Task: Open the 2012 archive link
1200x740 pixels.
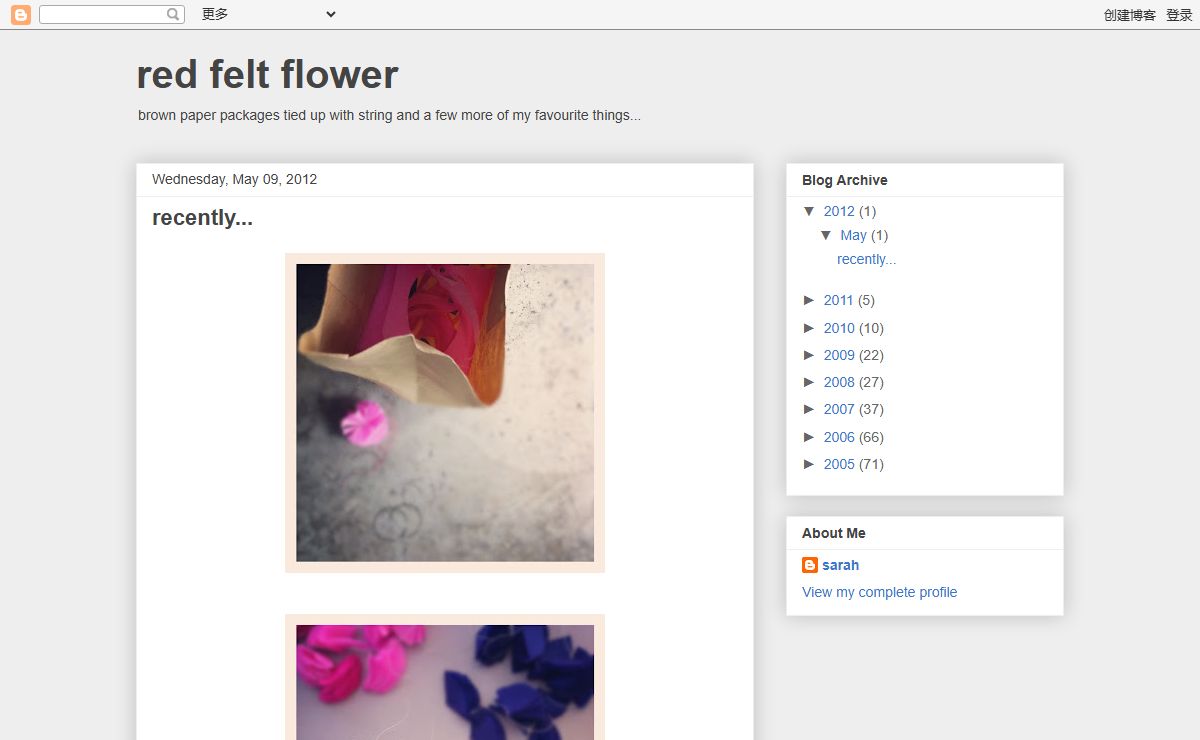Action: [x=839, y=211]
